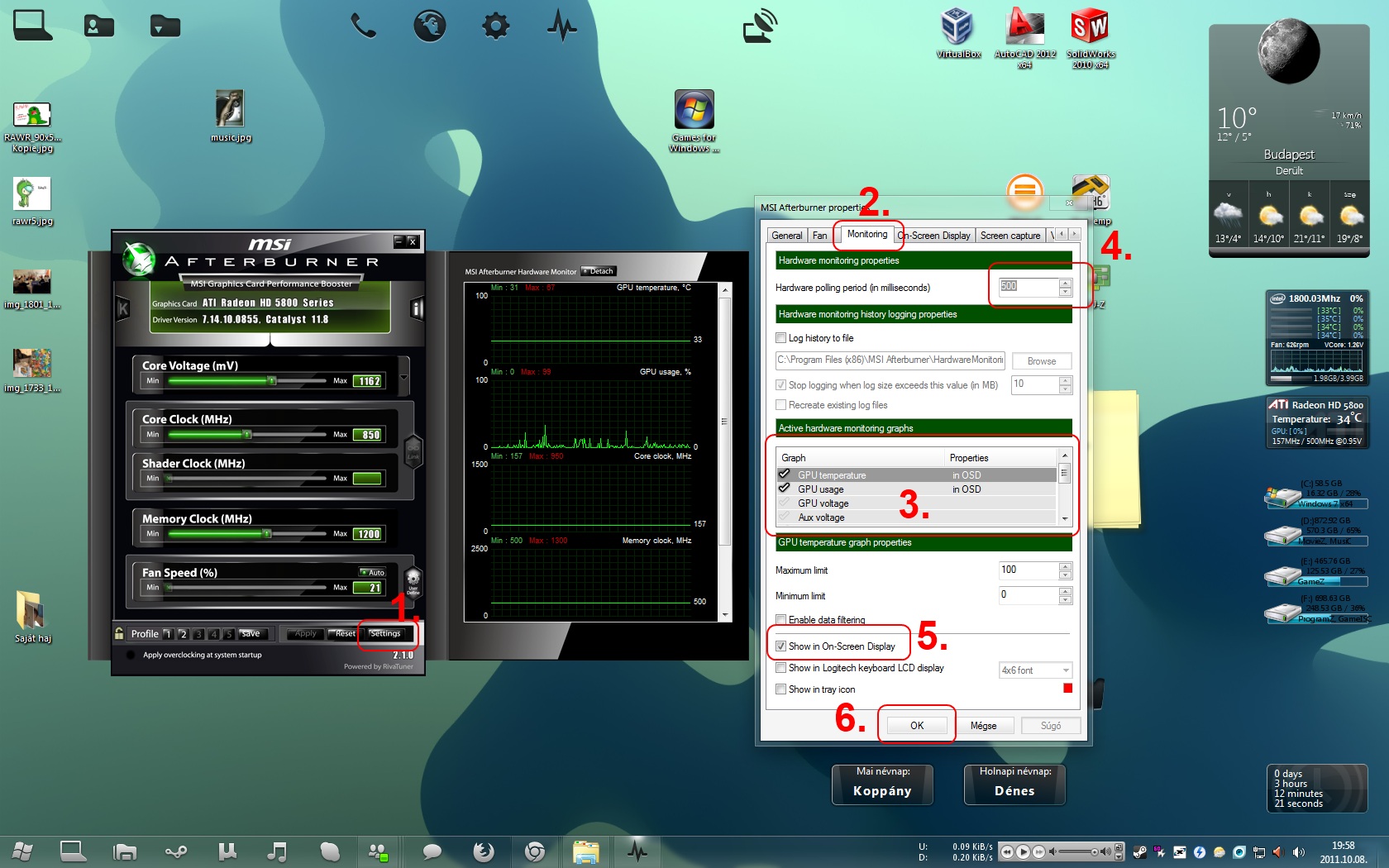Enable Show in tray icon checkbox
The image size is (1389, 868).
[x=780, y=689]
